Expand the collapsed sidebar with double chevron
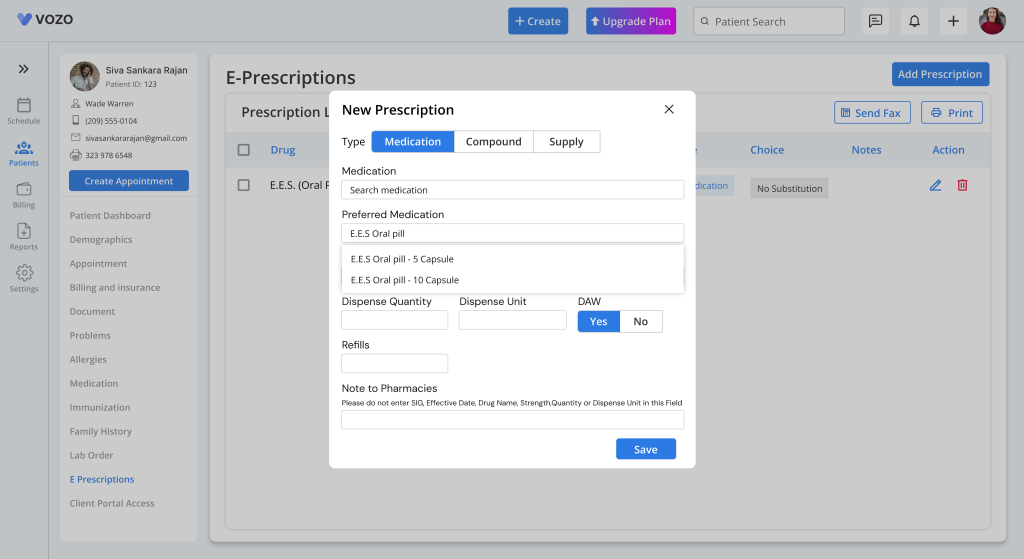Screen dimensions: 1024x559 click(24, 69)
